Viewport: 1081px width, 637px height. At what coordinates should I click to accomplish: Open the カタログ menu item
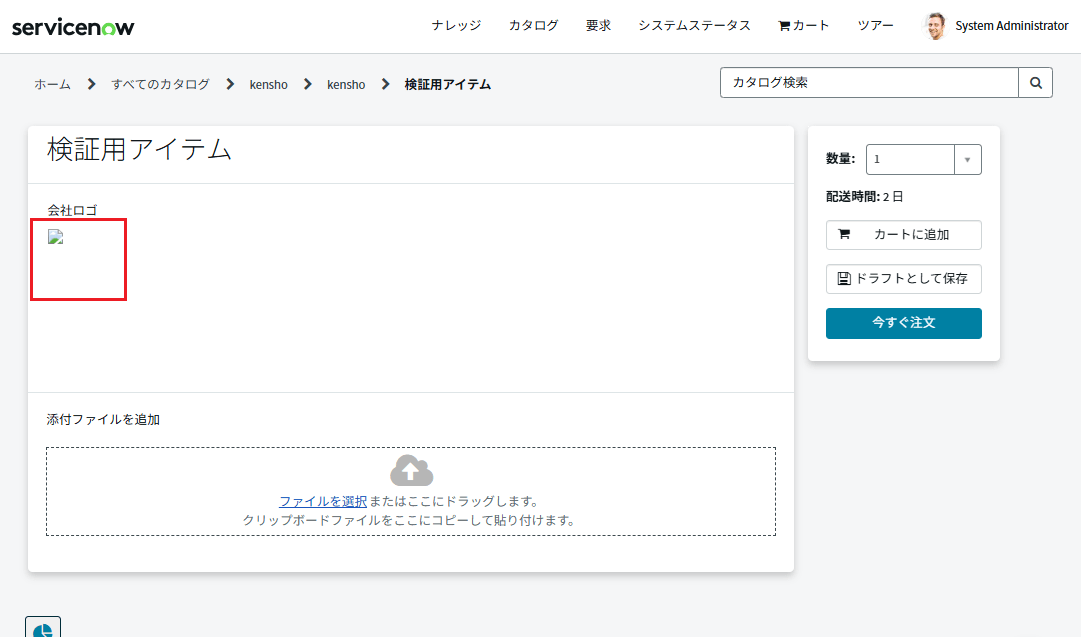click(533, 26)
